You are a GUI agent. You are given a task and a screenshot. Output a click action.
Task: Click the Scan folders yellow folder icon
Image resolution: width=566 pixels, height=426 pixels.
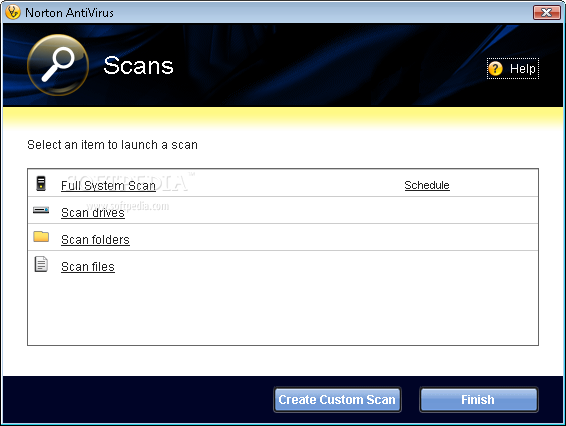pos(41,236)
